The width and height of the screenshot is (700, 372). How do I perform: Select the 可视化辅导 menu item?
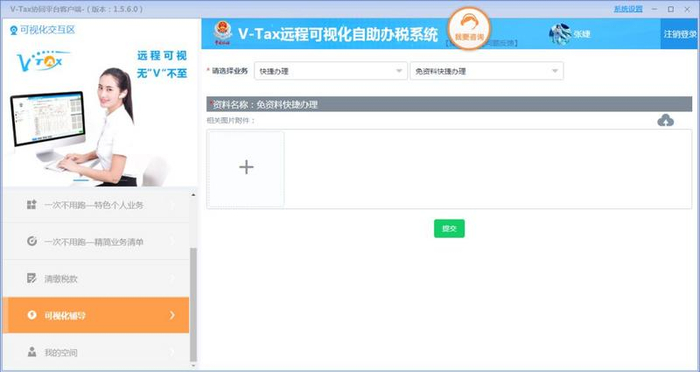pos(96,315)
